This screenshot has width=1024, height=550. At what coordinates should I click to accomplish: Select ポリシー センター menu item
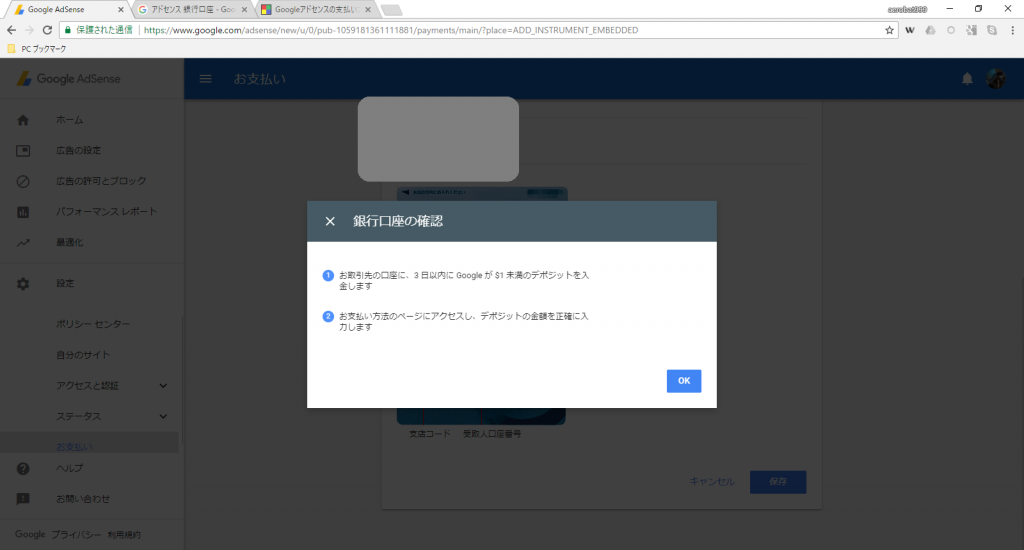pos(93,324)
